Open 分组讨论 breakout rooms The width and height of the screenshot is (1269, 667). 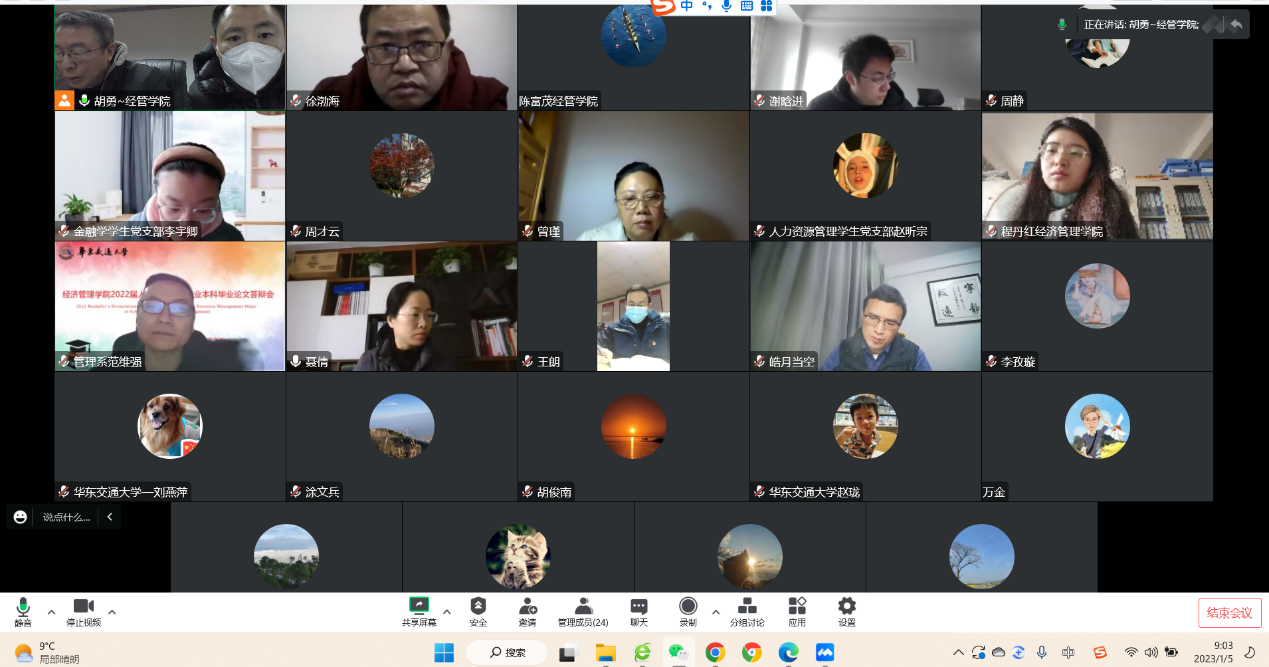pyautogui.click(x=746, y=607)
